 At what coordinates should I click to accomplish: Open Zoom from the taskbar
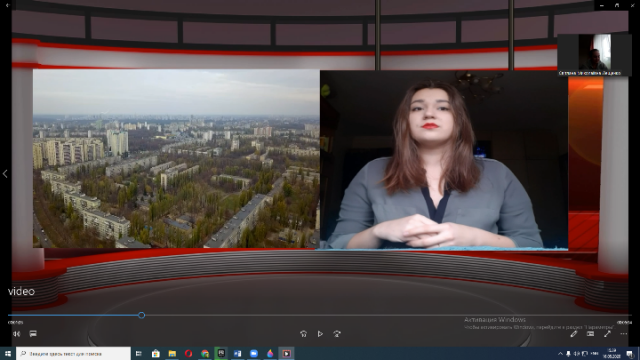click(x=253, y=353)
